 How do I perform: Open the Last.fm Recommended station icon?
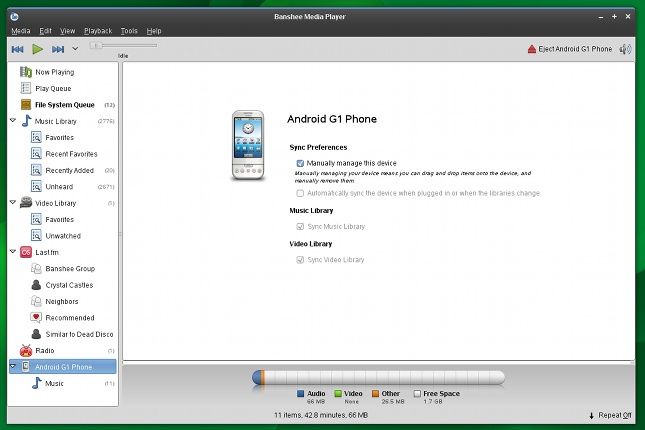pos(37,317)
